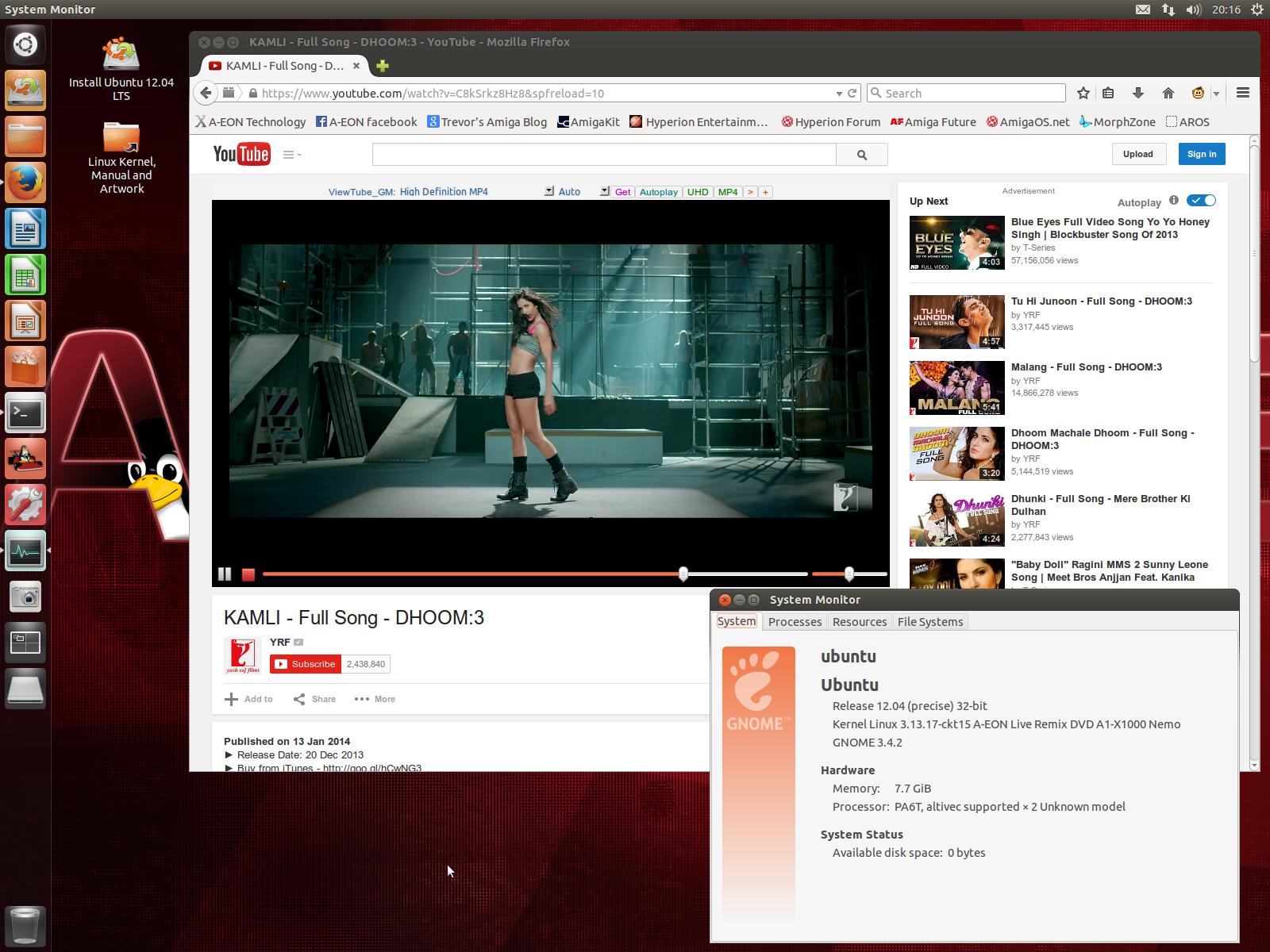Bookmark this page with the star icon
Screen dimensions: 1270x952
pos(1083,93)
